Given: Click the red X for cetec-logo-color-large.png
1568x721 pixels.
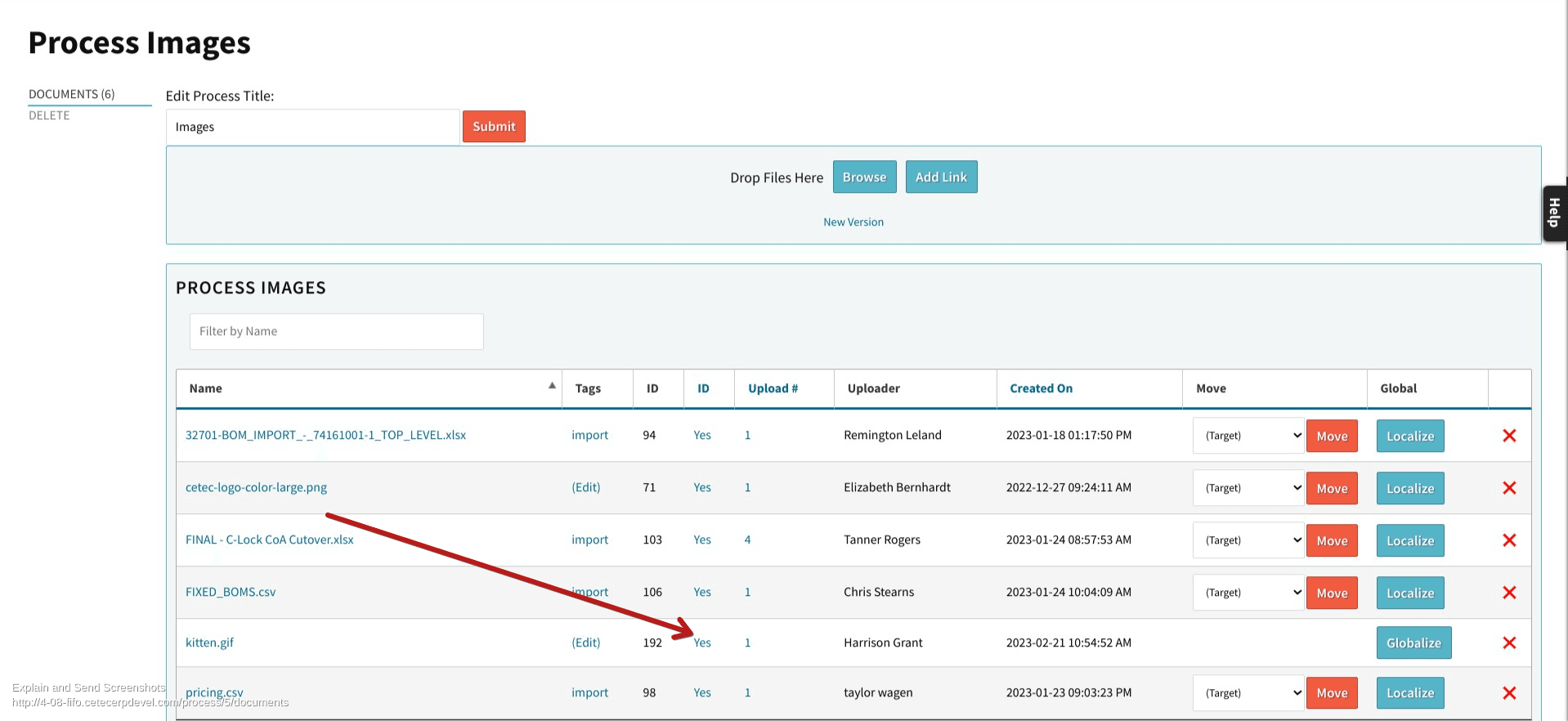Looking at the screenshot, I should click(x=1509, y=488).
